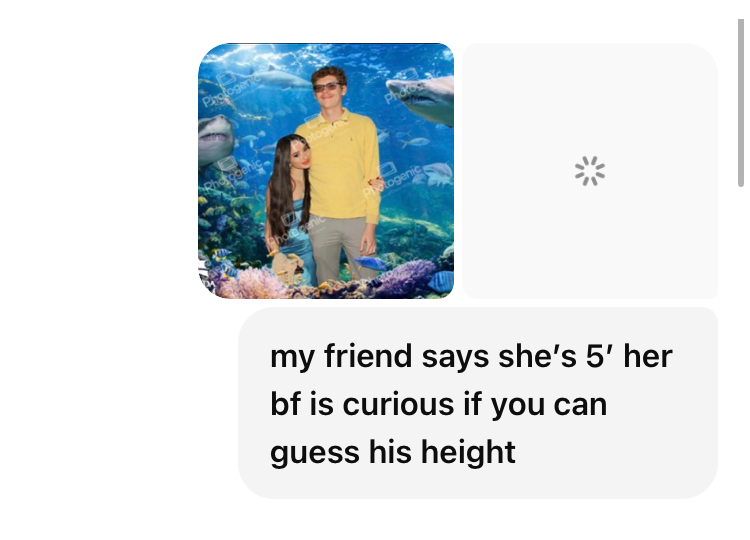Grab the vertical scrollbar thumb
The image size is (750, 540).
tap(741, 103)
